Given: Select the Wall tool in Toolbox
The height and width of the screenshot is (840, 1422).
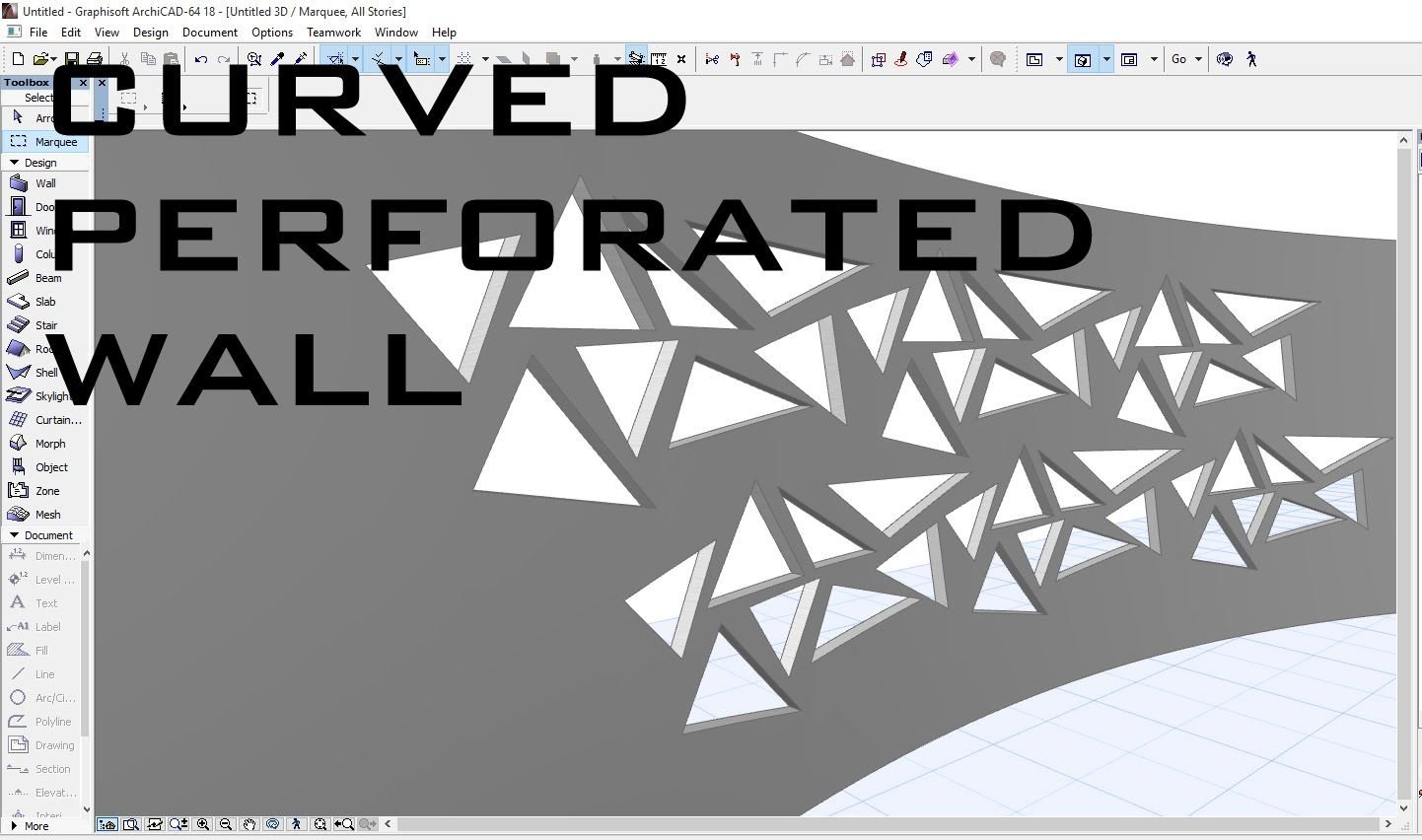Looking at the screenshot, I should (x=45, y=183).
